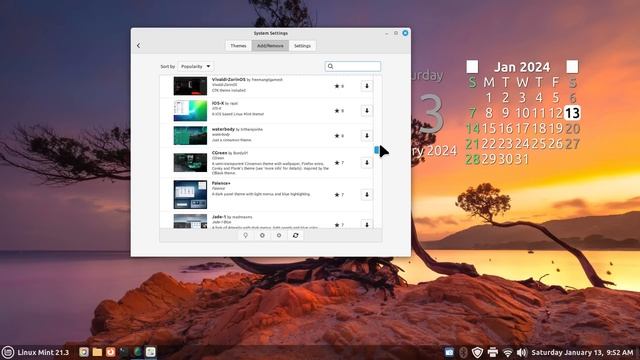Click the Sort by label
This screenshot has width=640, height=360.
[x=168, y=66]
